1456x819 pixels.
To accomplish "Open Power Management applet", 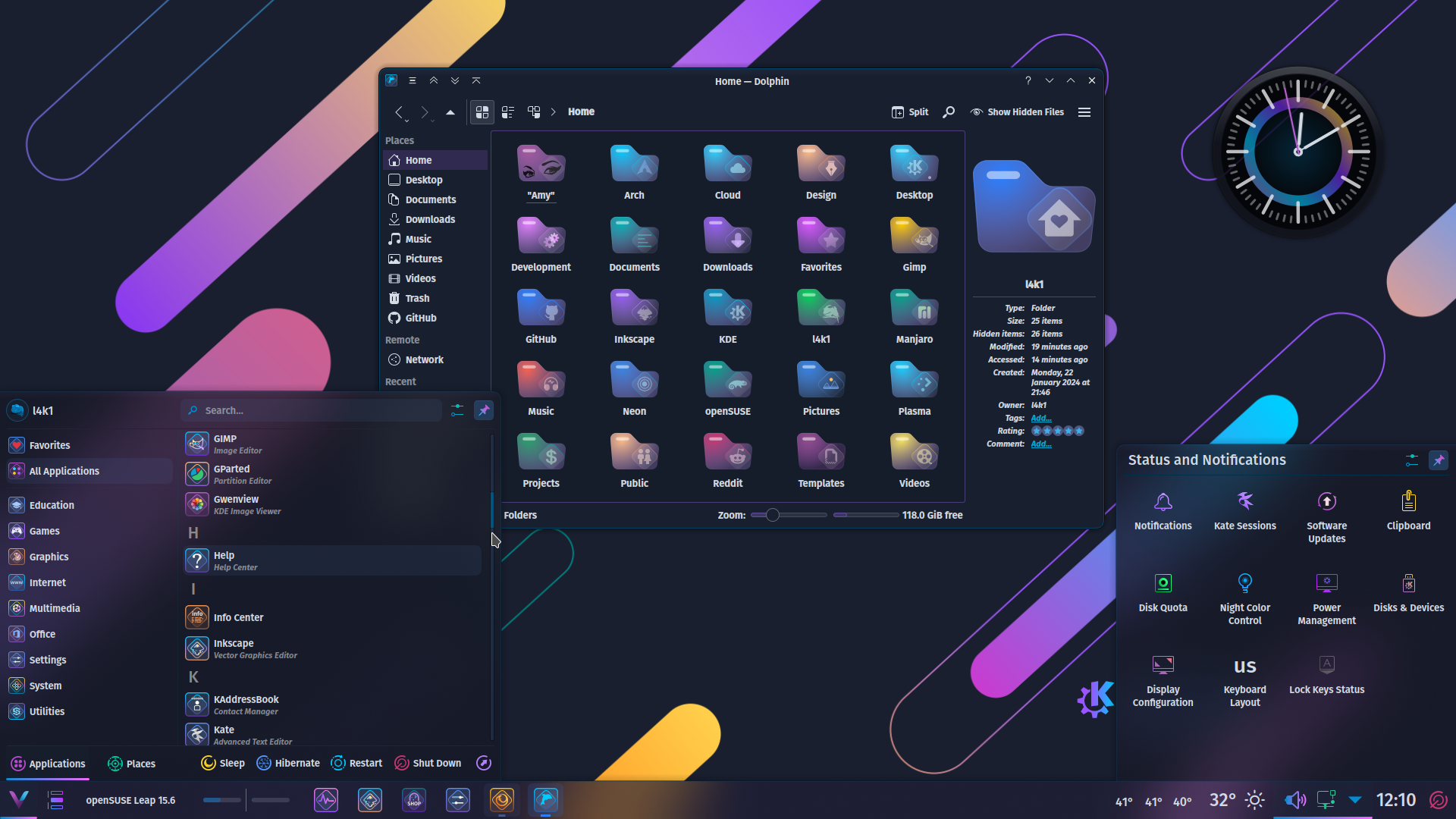I will click(1326, 598).
